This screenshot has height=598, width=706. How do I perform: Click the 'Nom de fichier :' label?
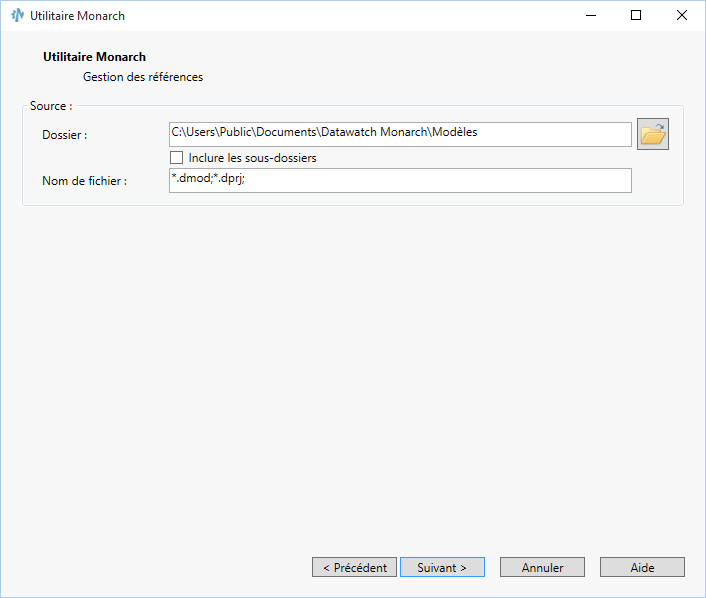pos(84,181)
